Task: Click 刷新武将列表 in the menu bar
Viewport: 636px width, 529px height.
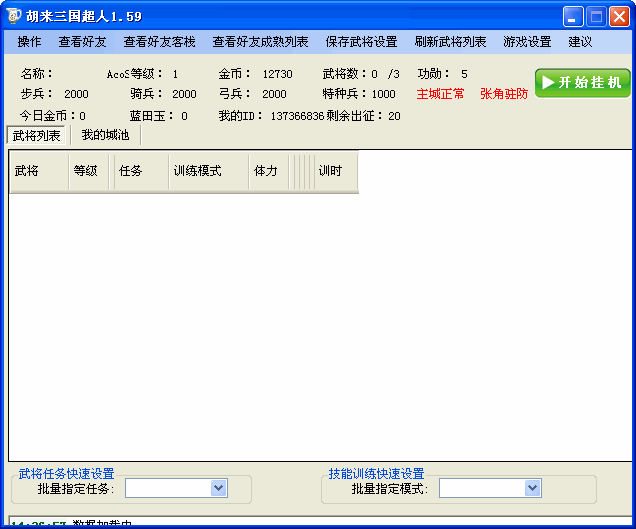Action: (x=450, y=42)
